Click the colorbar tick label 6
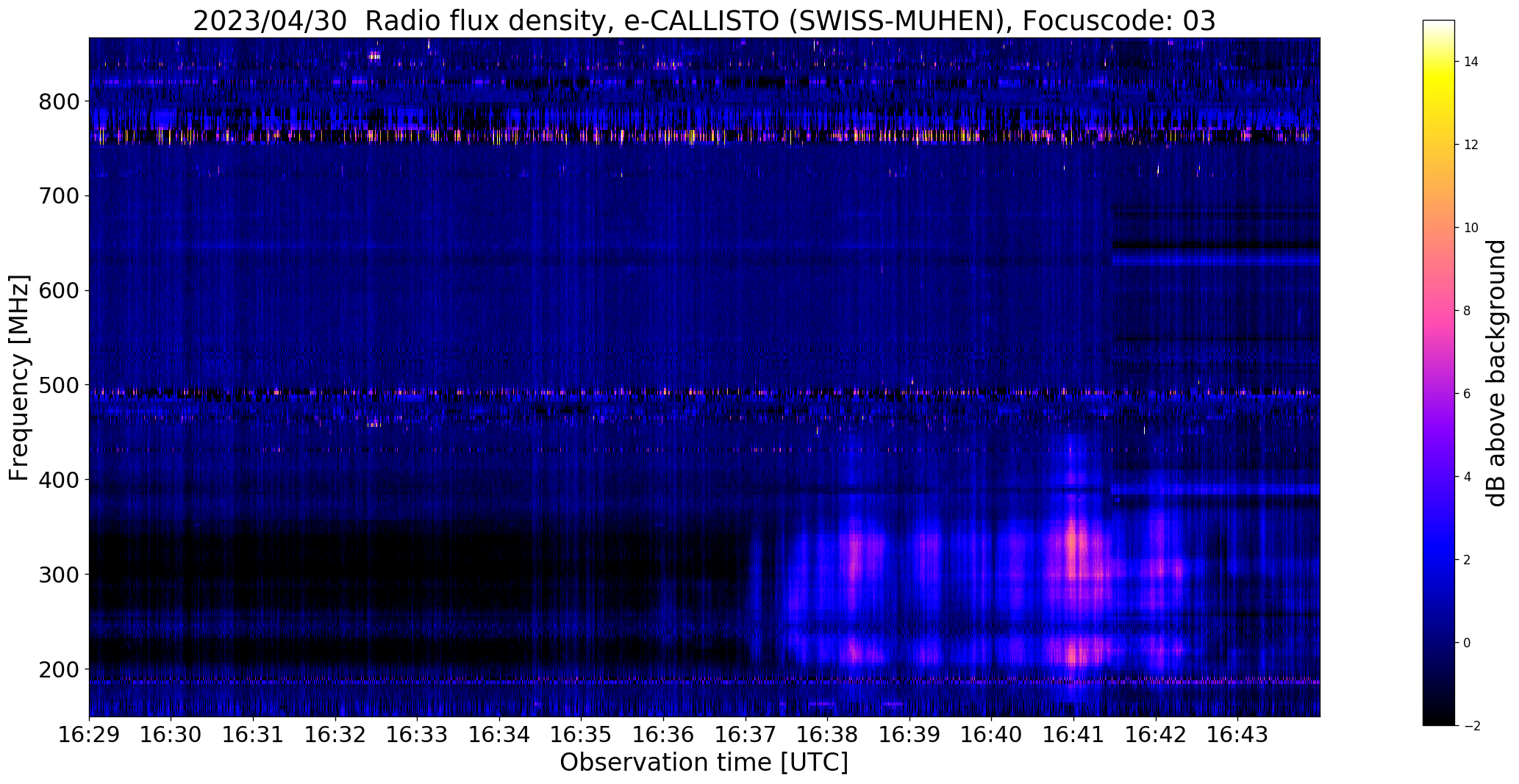Screen dimensions: 1519x784 pos(1468,394)
